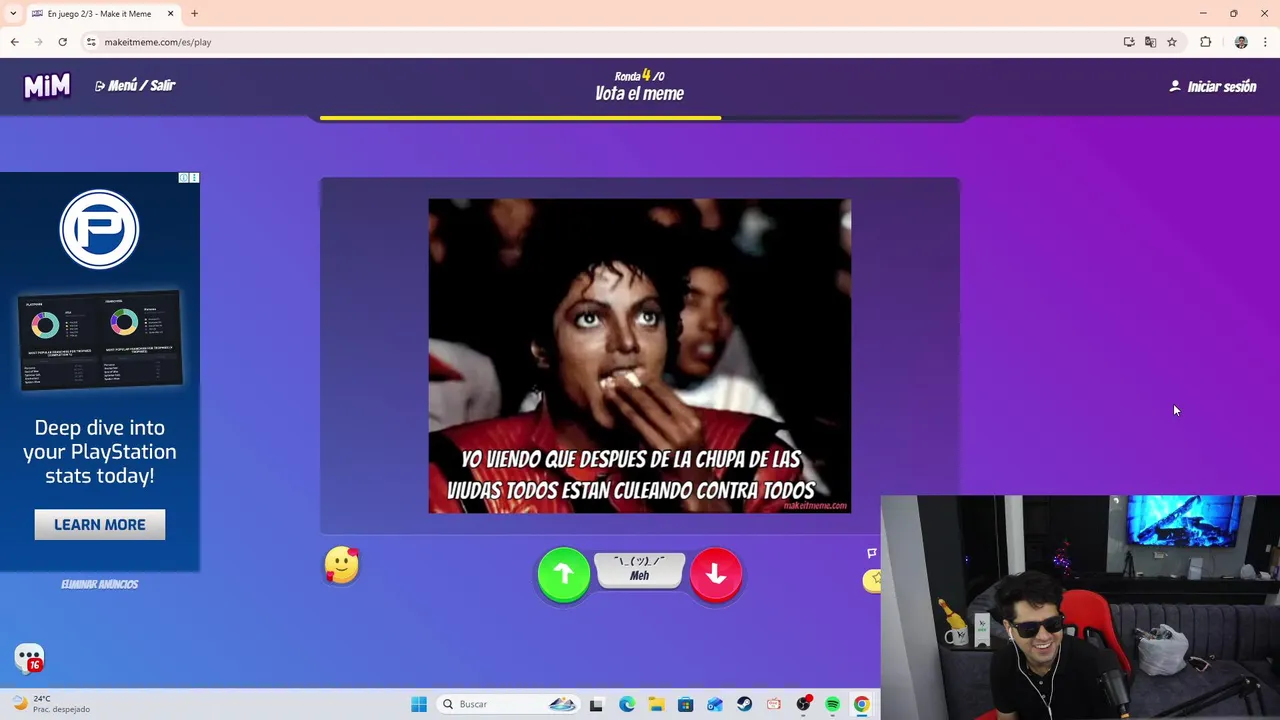Bookmark this page with the star
1280x720 pixels.
(x=1172, y=42)
